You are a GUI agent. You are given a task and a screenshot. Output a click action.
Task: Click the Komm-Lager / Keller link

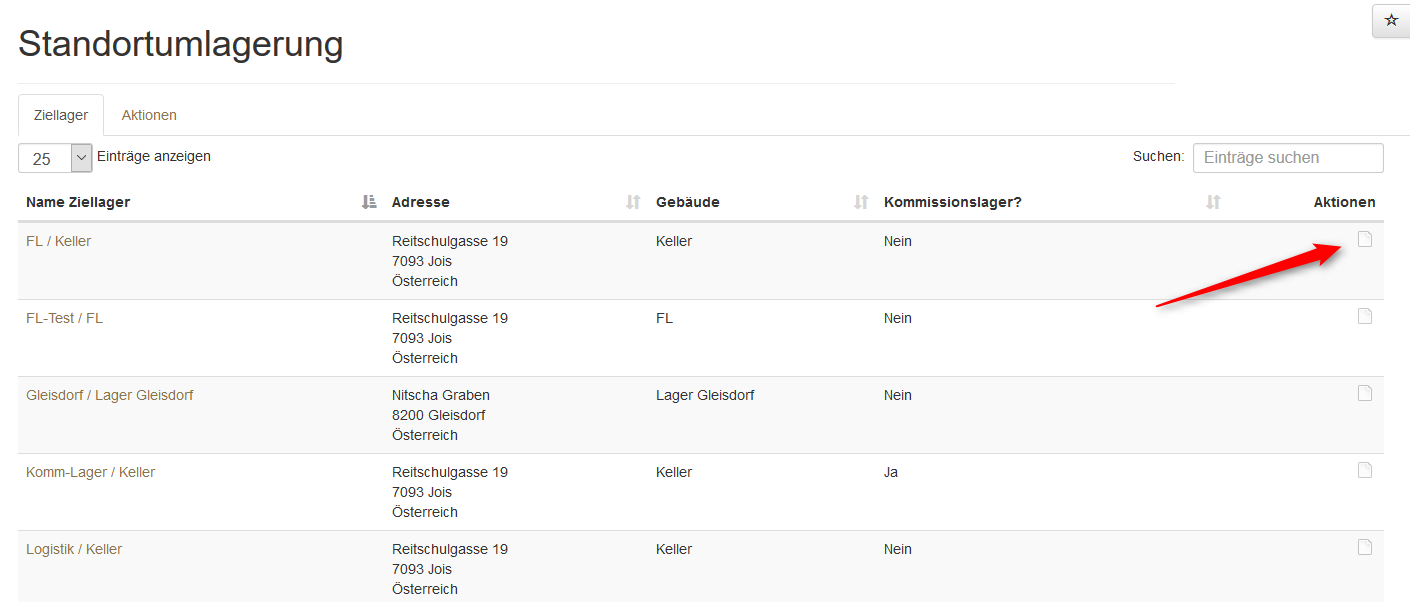(90, 472)
